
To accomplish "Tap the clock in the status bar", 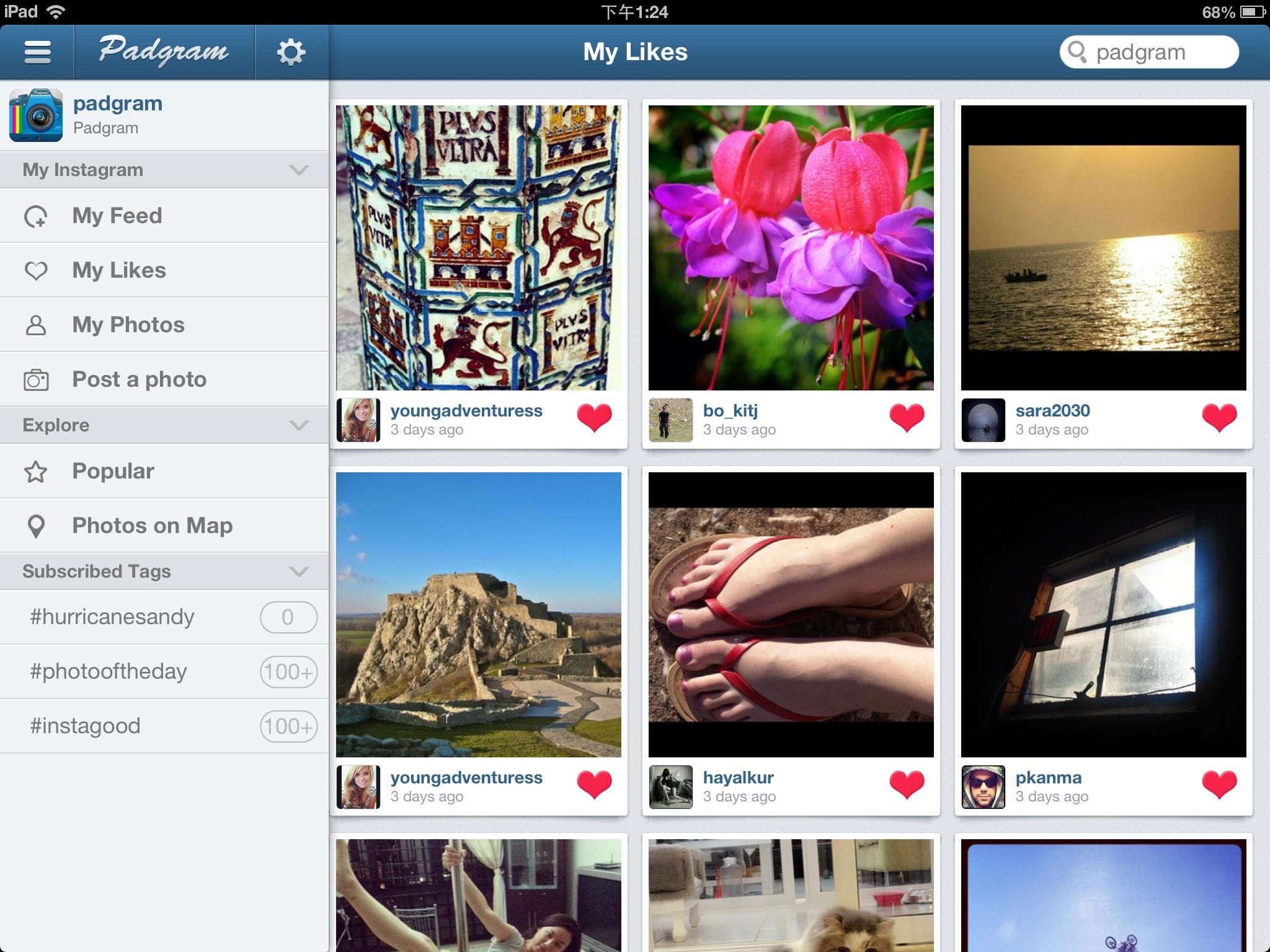I will pyautogui.click(x=635, y=12).
